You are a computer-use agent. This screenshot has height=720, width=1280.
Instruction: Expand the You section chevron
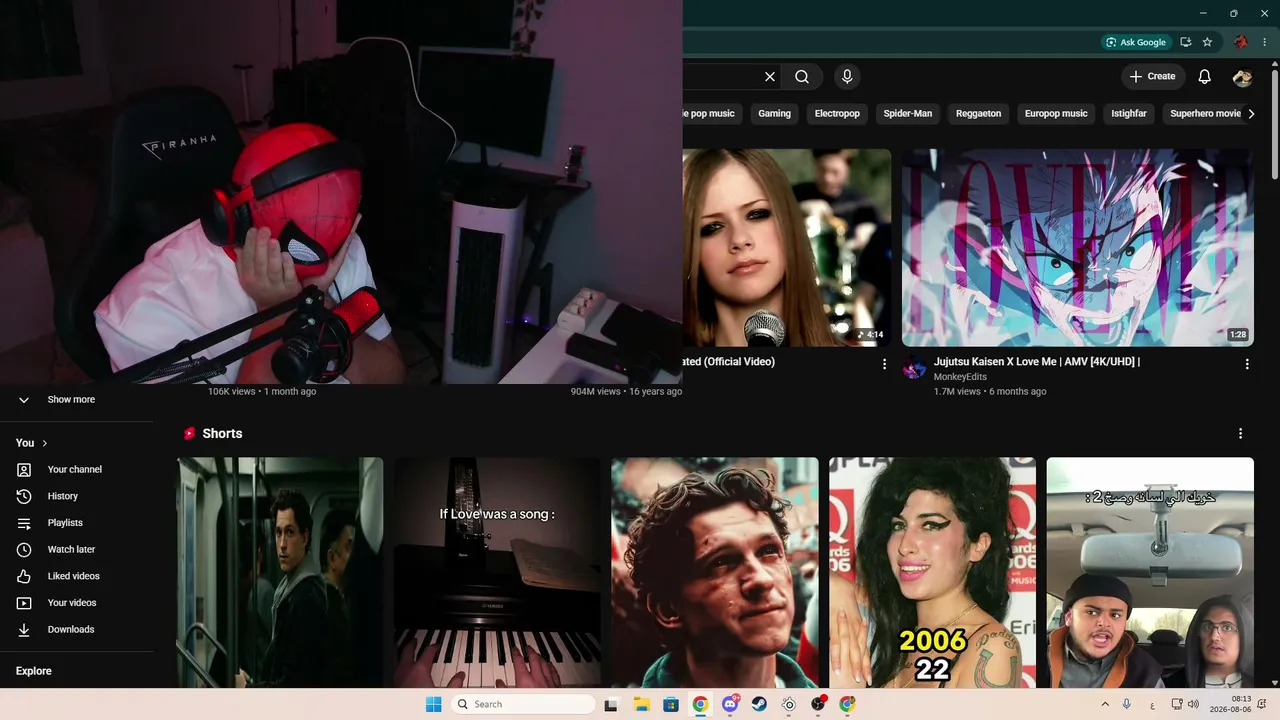(x=44, y=443)
